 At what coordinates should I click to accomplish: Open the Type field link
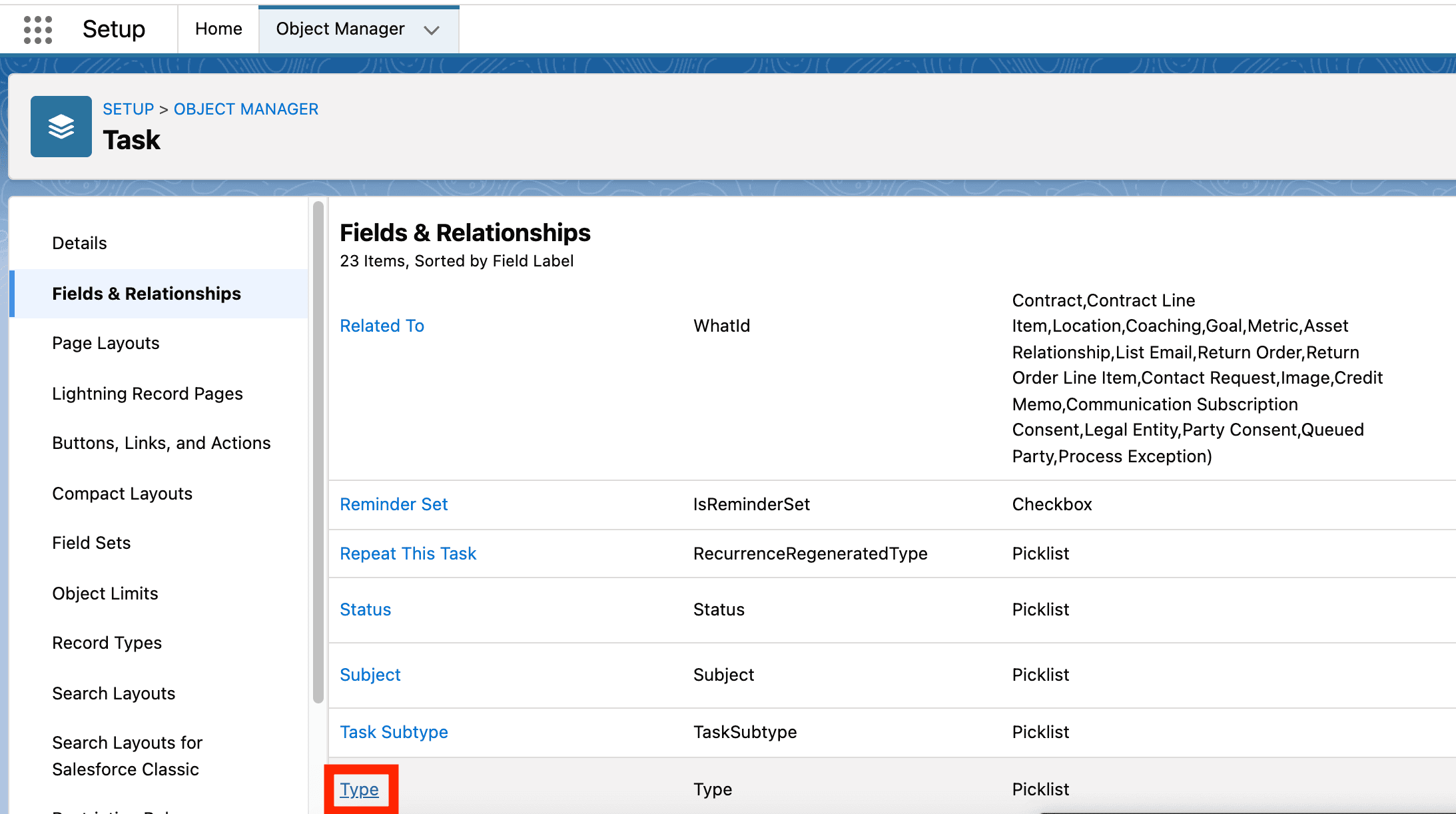[x=359, y=789]
